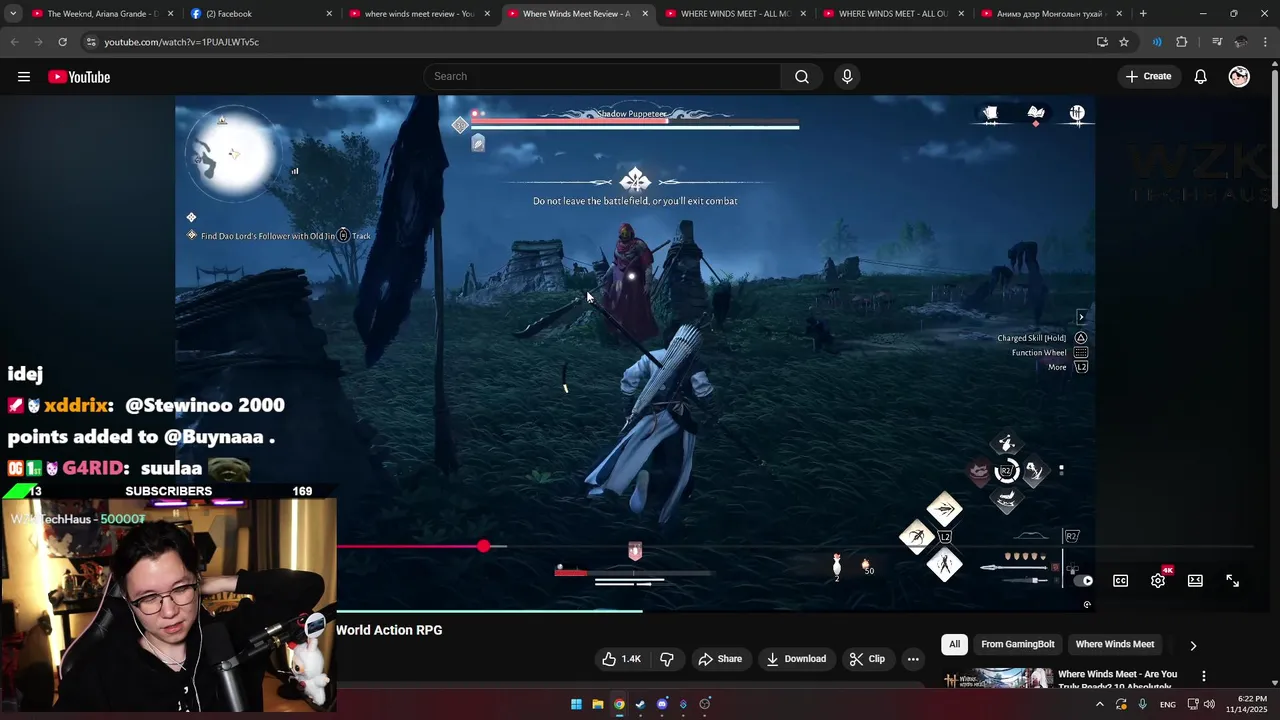Share this video
This screenshot has height=720, width=1280.
coord(720,659)
